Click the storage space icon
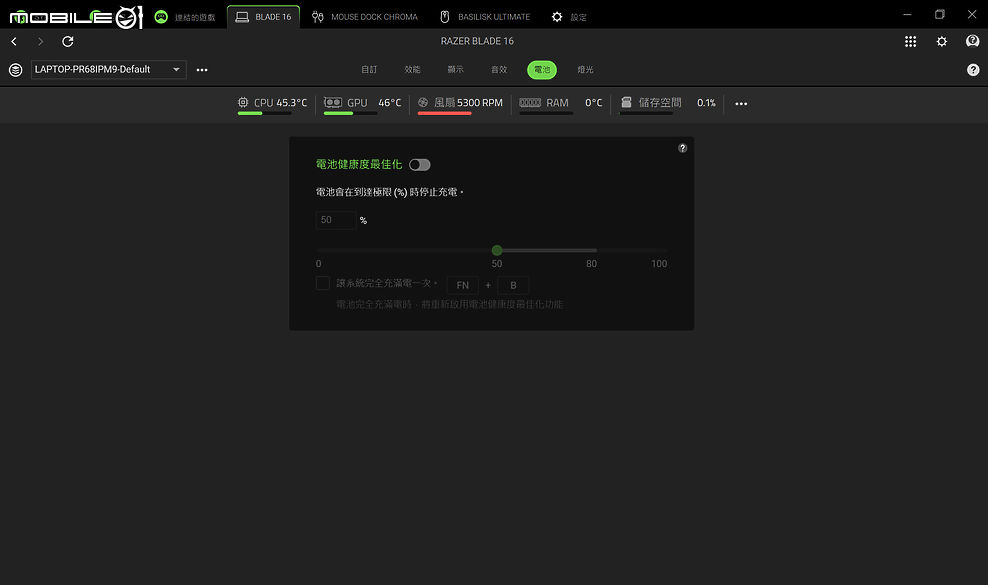The image size is (988, 585). (x=626, y=102)
